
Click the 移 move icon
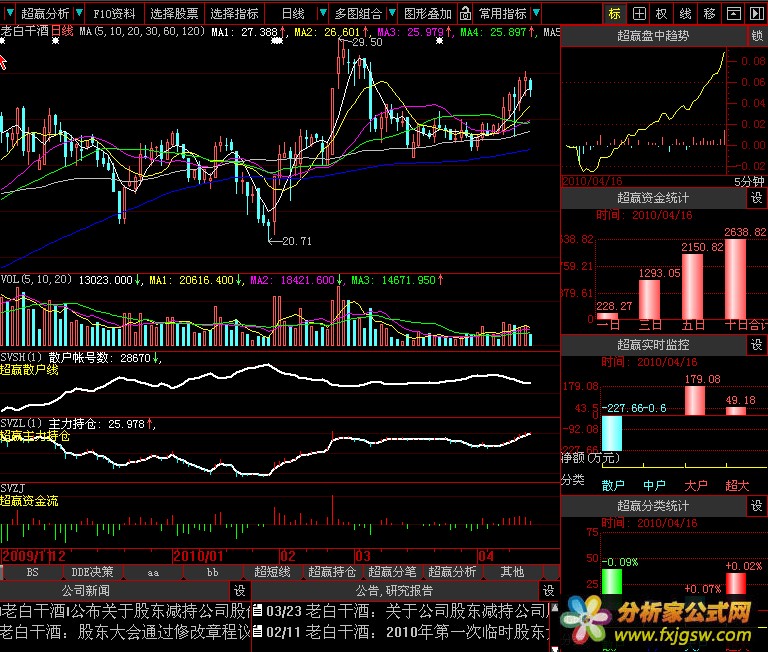coord(709,14)
